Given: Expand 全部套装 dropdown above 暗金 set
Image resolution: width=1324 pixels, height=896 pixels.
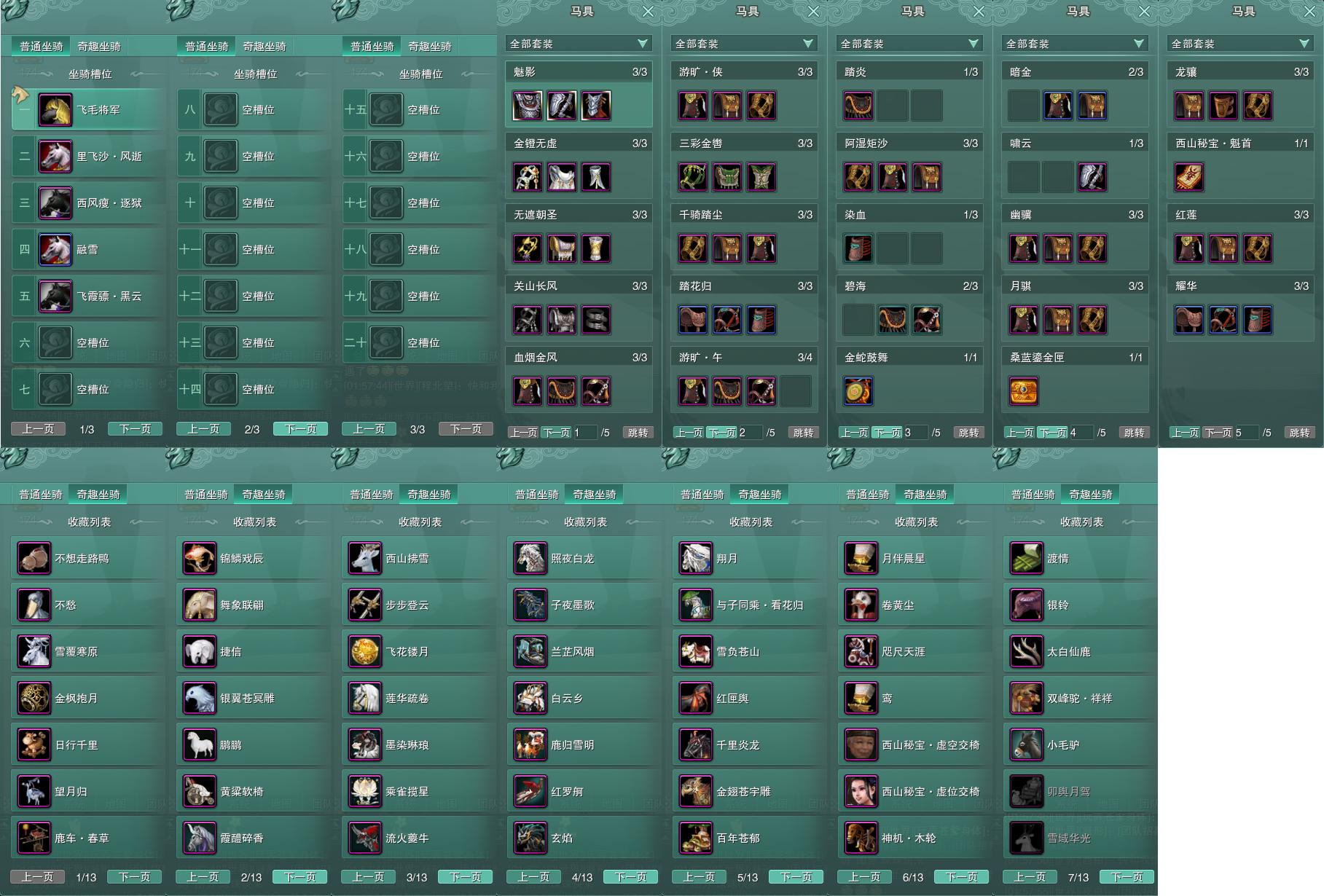Looking at the screenshot, I should 1075,44.
